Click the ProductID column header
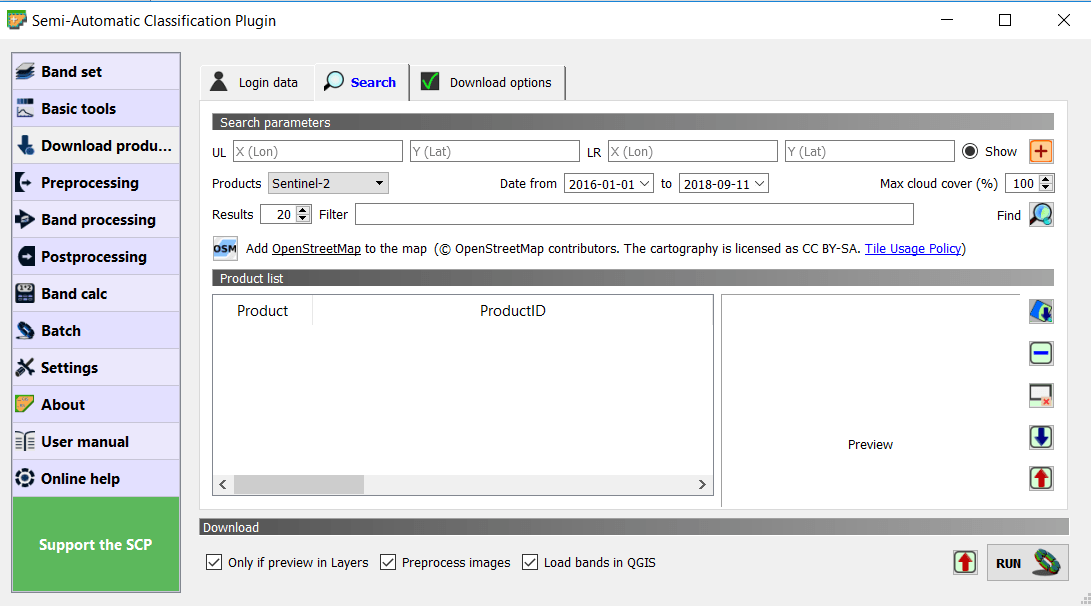 513,310
